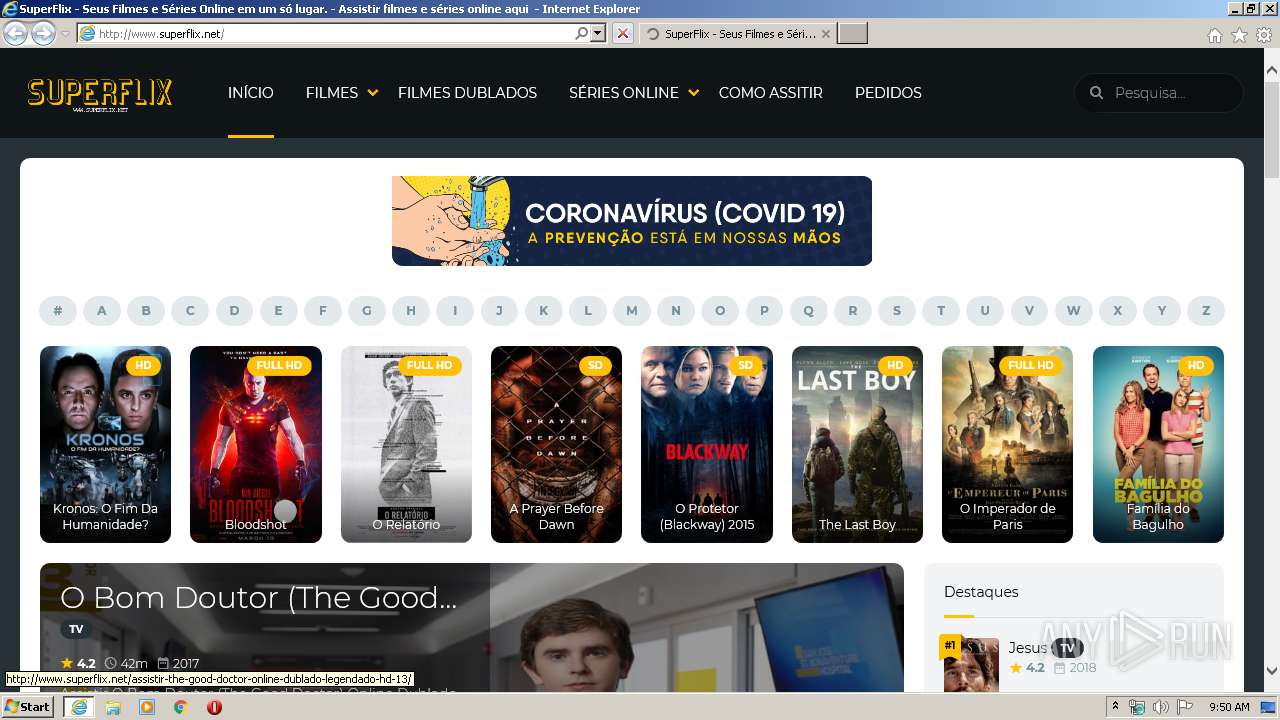
Task: Open SÉRIES ONLINE menu item
Action: 624,93
